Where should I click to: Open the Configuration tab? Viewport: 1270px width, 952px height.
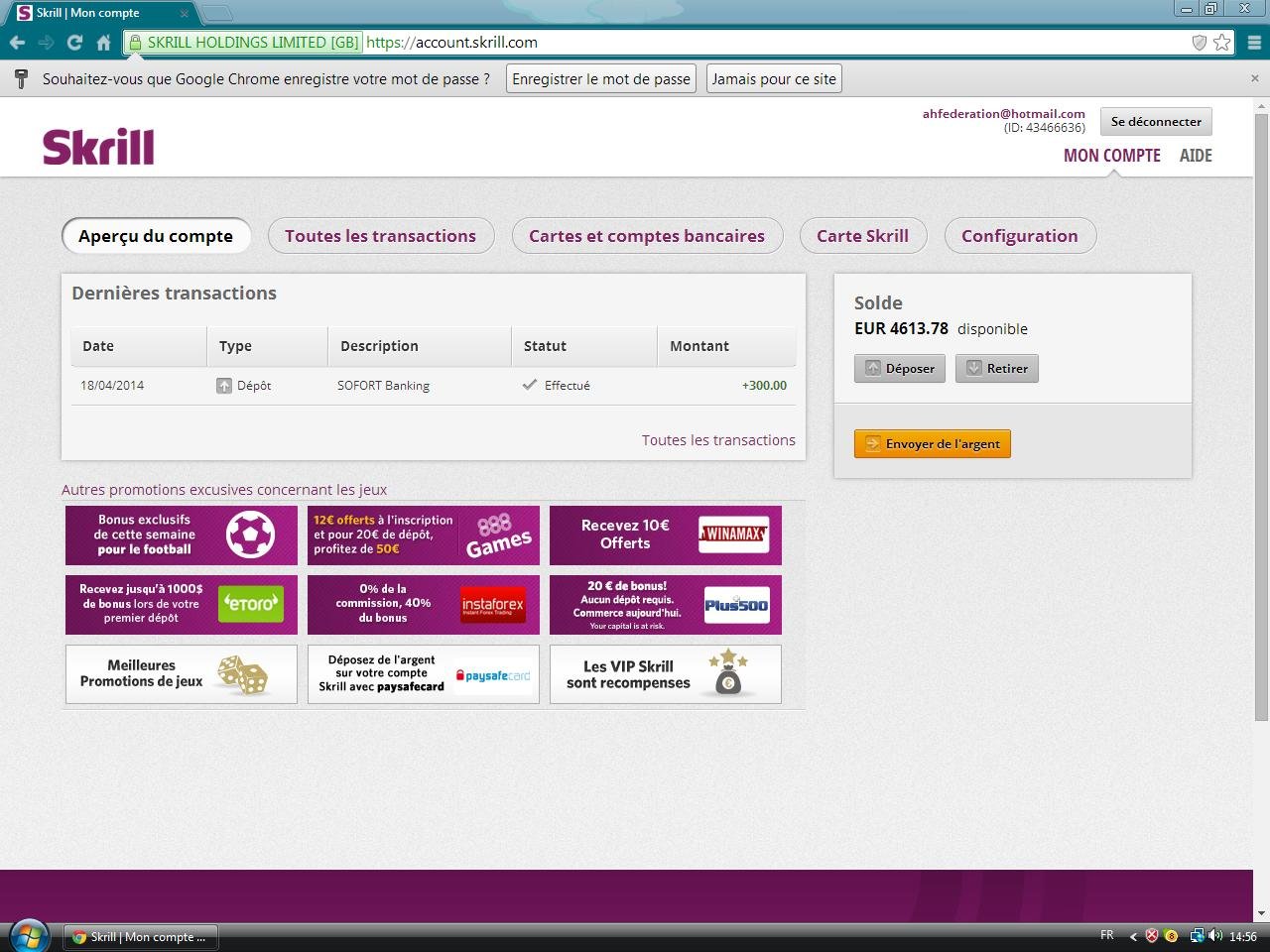pyautogui.click(x=1019, y=236)
